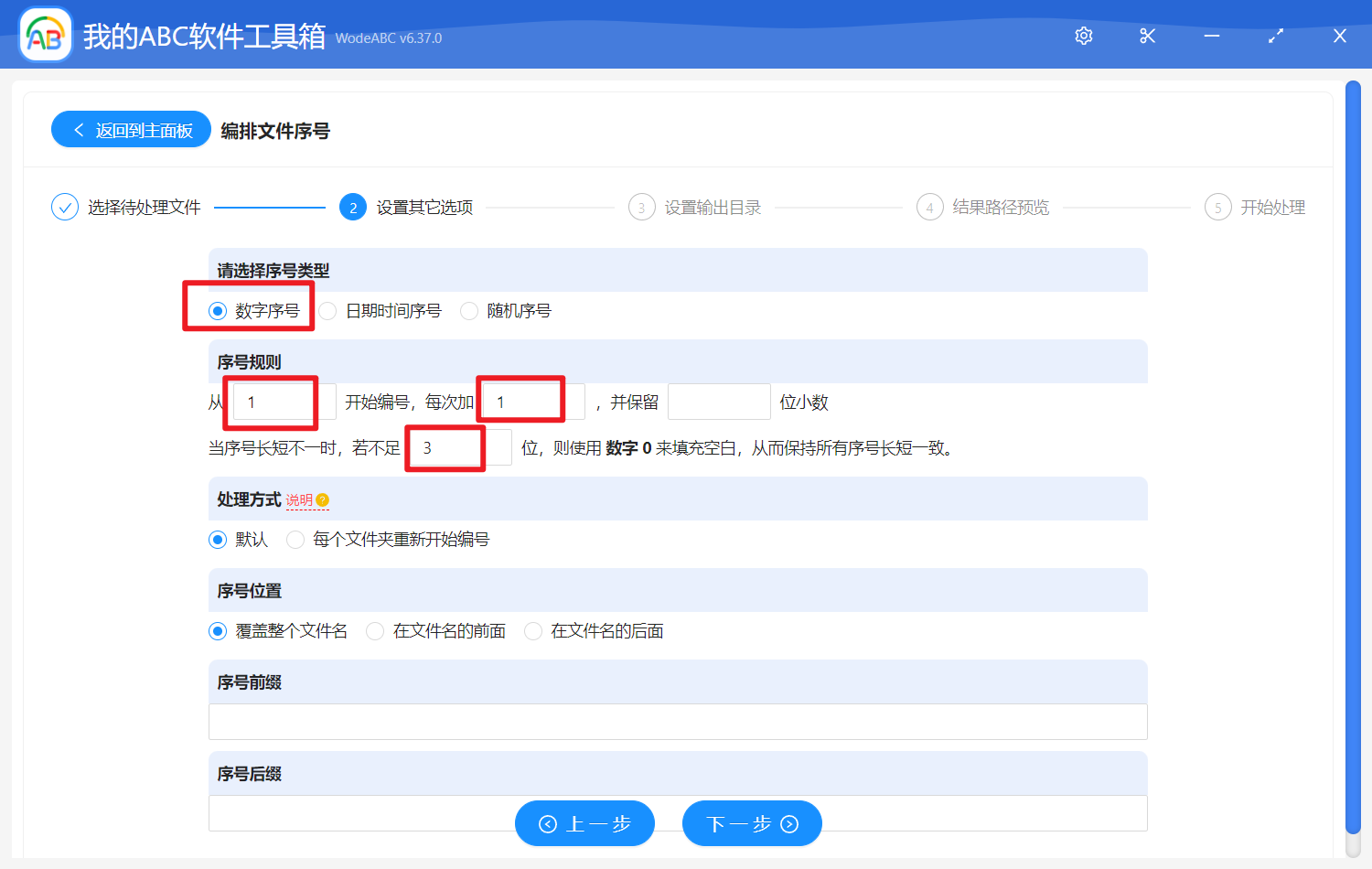Click the scissors icon in title bar
Screen dimensions: 1372x869
point(1147,36)
